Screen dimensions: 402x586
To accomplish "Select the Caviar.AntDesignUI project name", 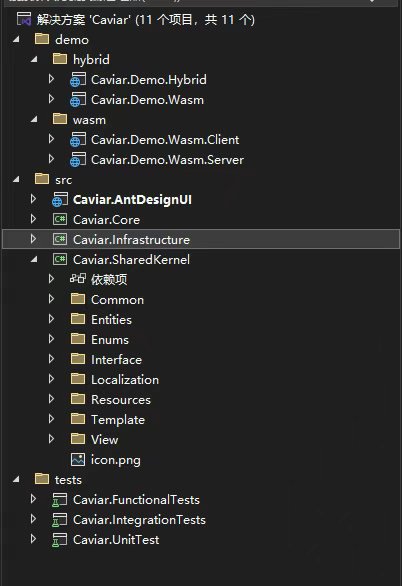I will (x=132, y=200).
